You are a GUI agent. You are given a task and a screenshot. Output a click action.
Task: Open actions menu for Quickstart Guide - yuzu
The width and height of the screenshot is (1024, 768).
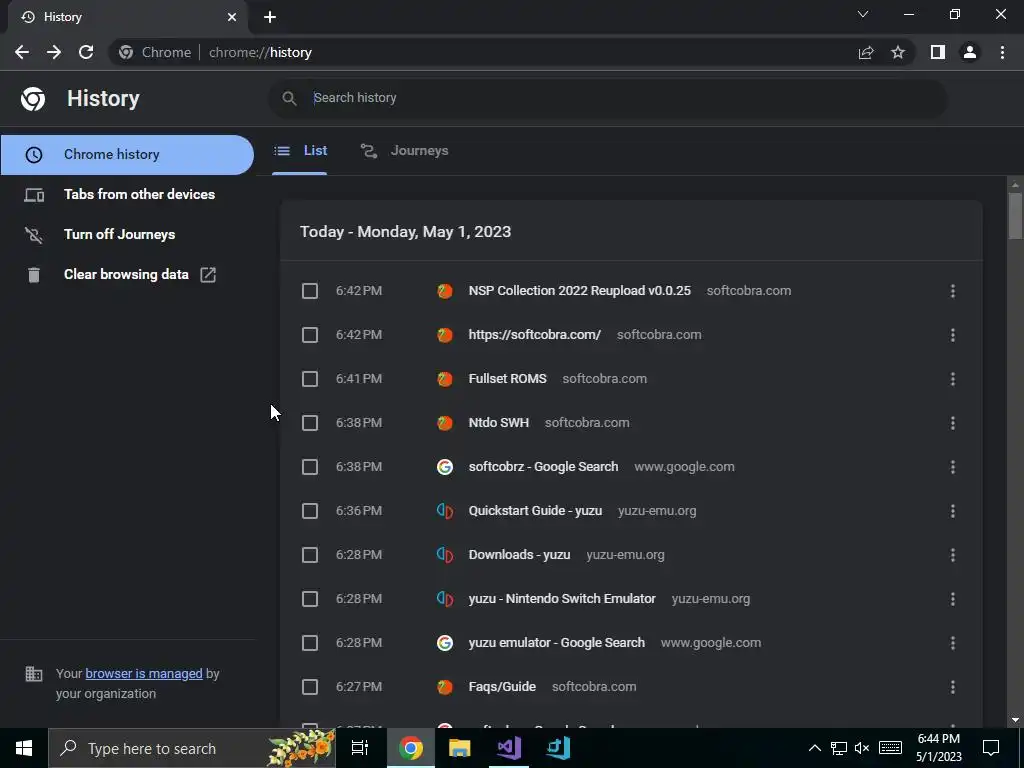pos(953,511)
